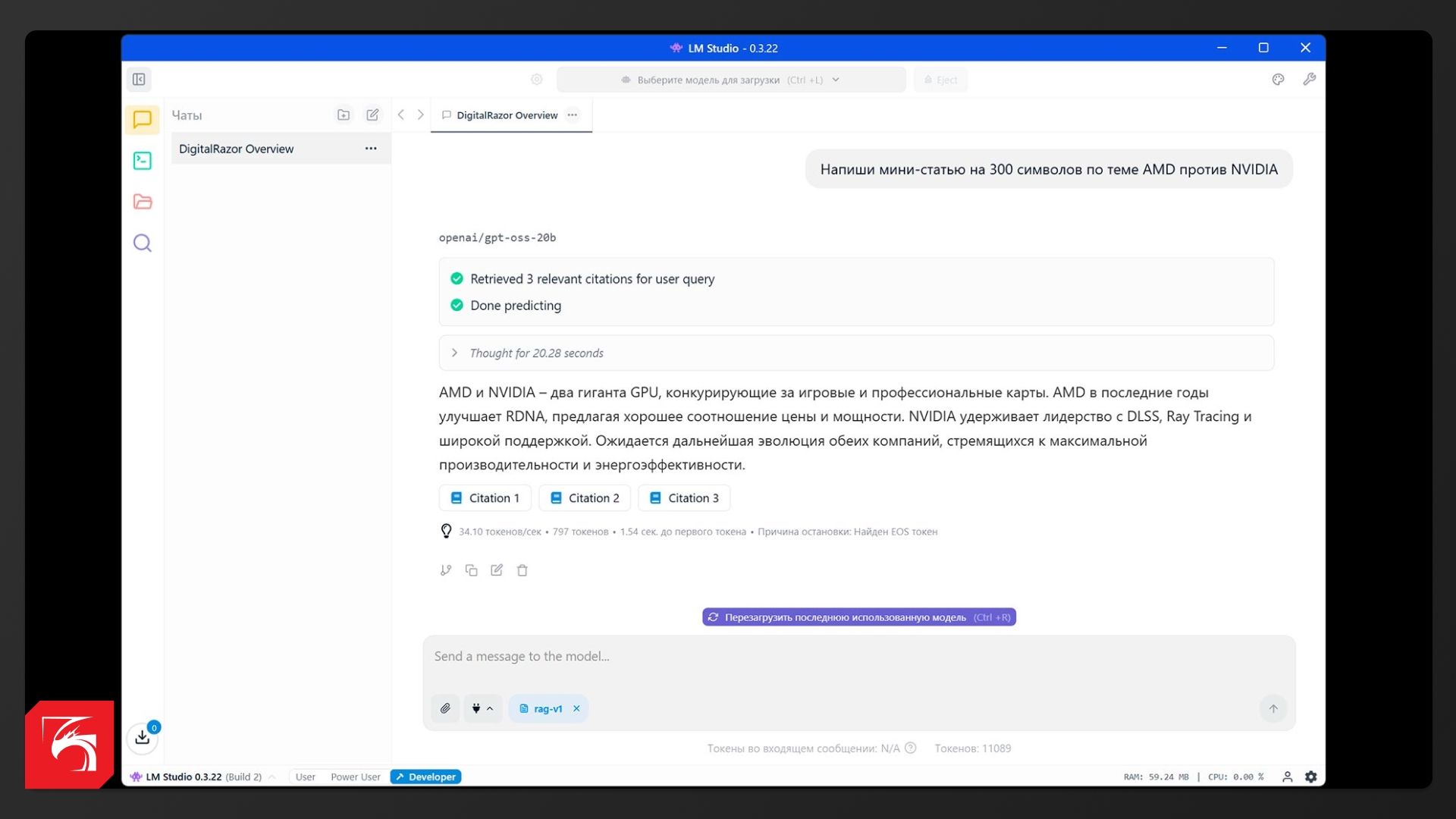Open the Downloads icon with badge
The height and width of the screenshot is (819, 1456).
(x=143, y=736)
